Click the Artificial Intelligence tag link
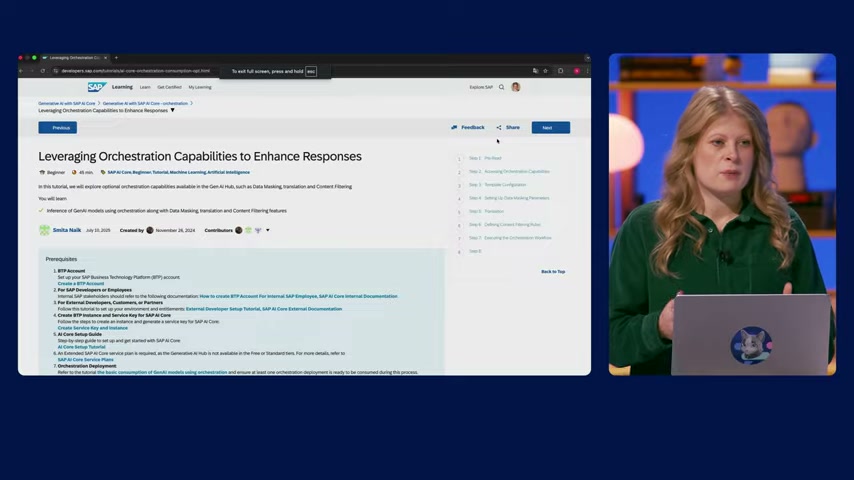The image size is (854, 480). tap(229, 172)
